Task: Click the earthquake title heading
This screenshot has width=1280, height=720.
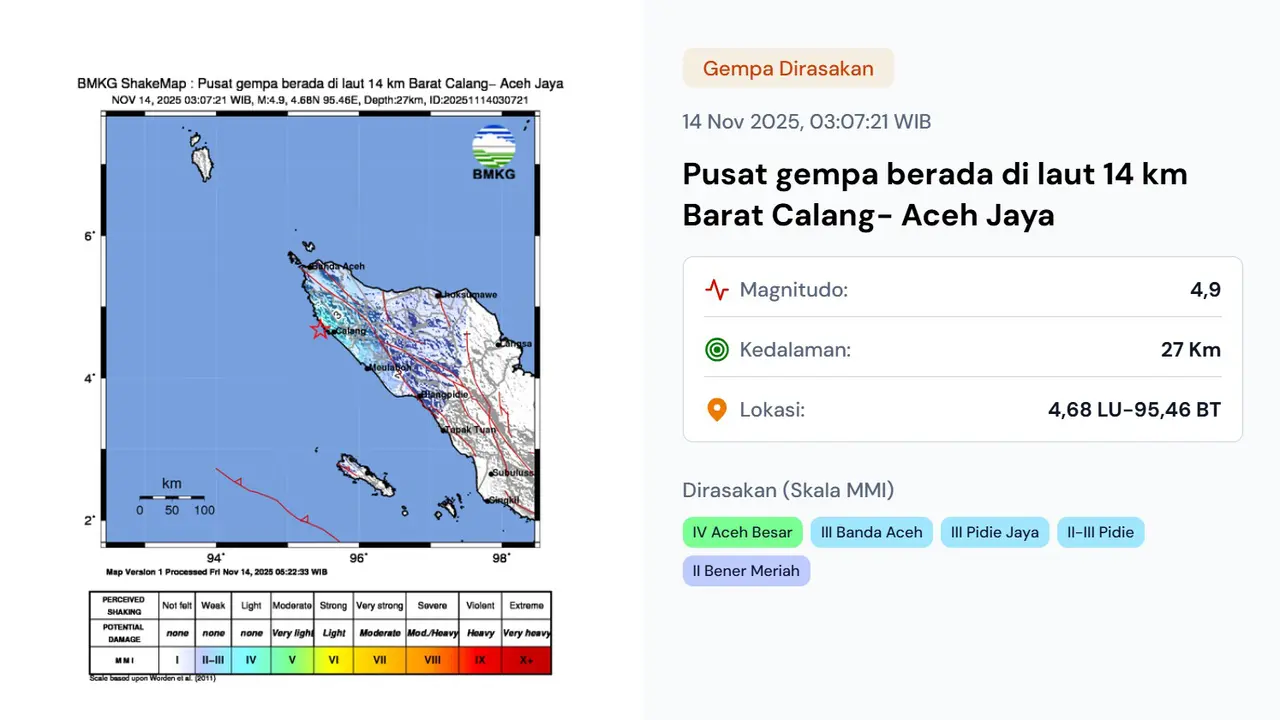Action: click(x=935, y=194)
